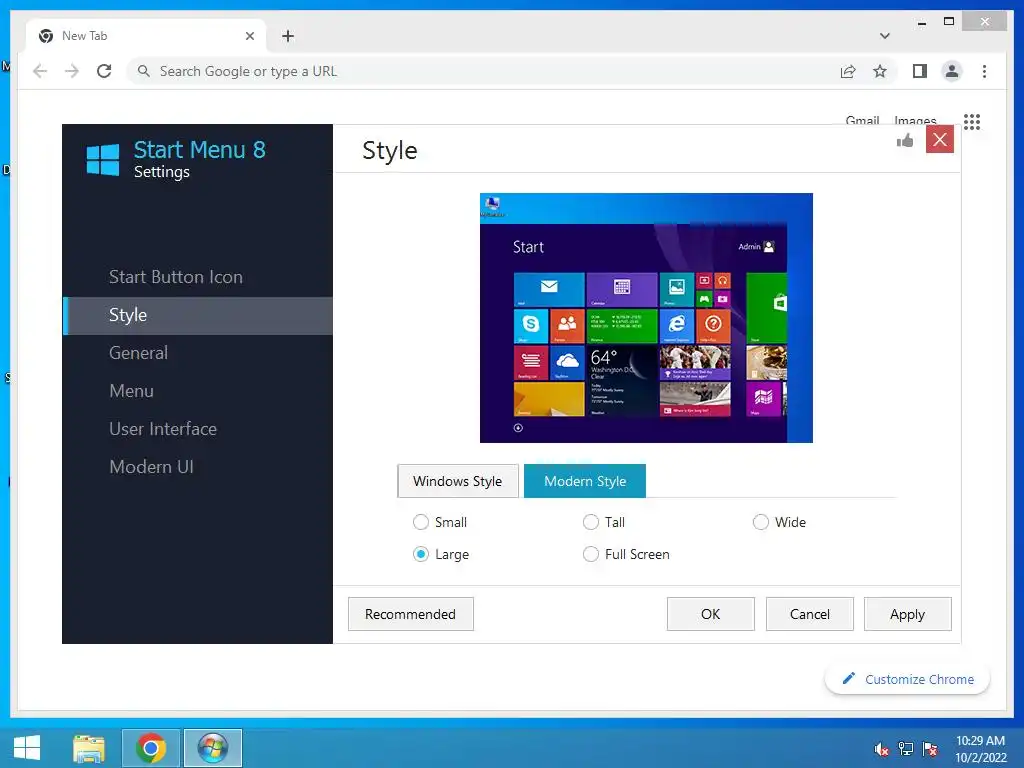Reload the page in Chrome

click(104, 71)
